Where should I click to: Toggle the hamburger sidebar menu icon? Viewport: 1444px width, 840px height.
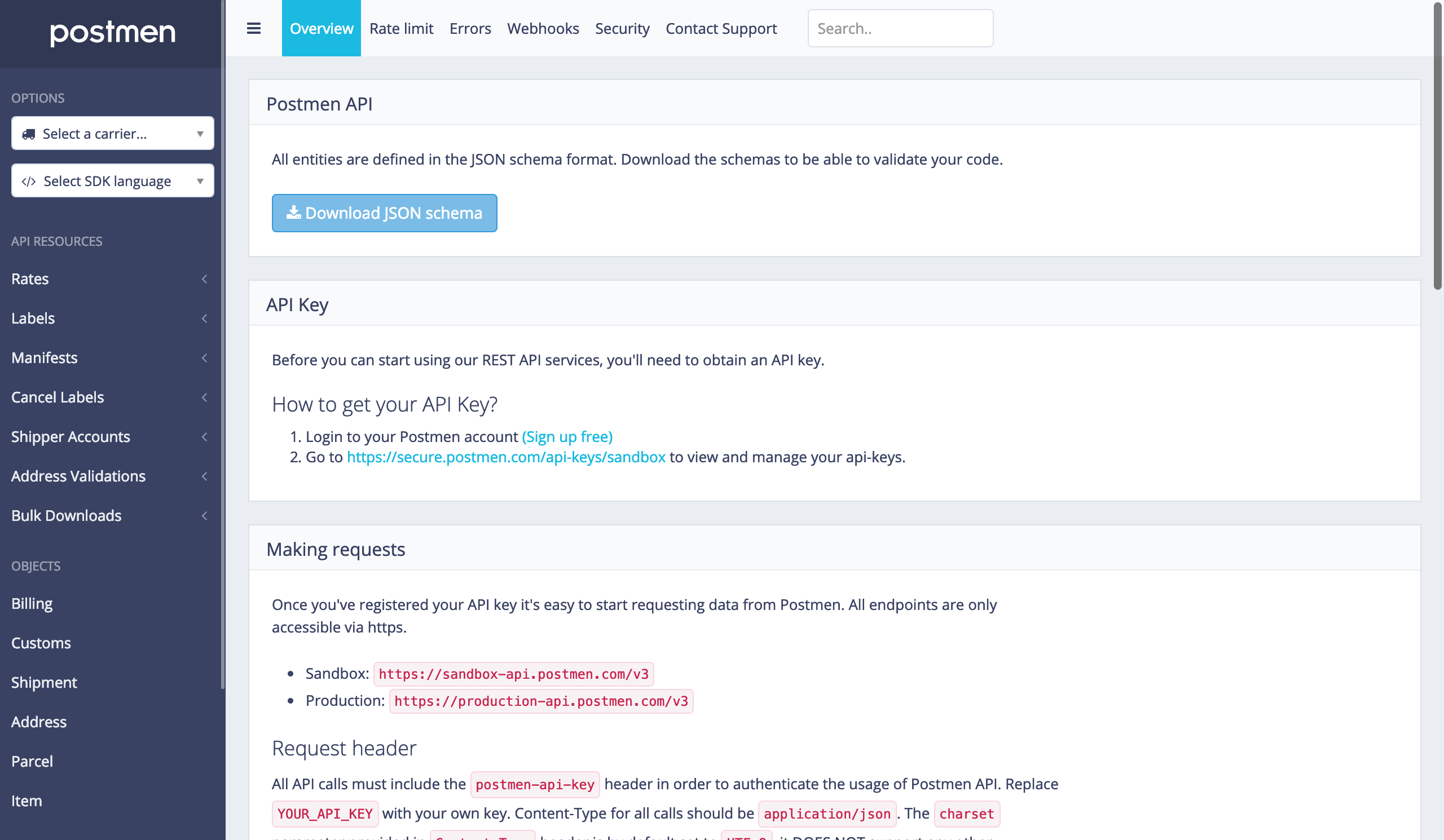(254, 28)
